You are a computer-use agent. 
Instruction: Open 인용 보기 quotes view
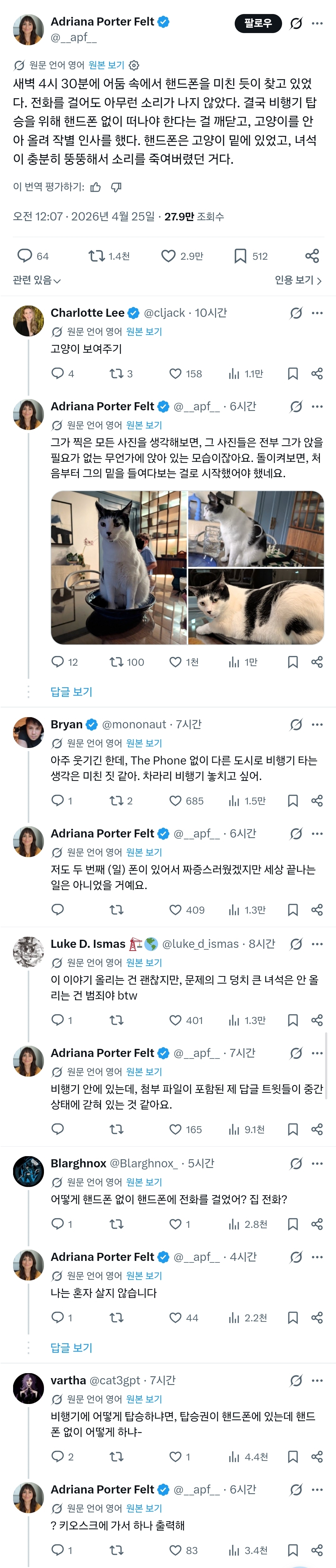click(298, 280)
